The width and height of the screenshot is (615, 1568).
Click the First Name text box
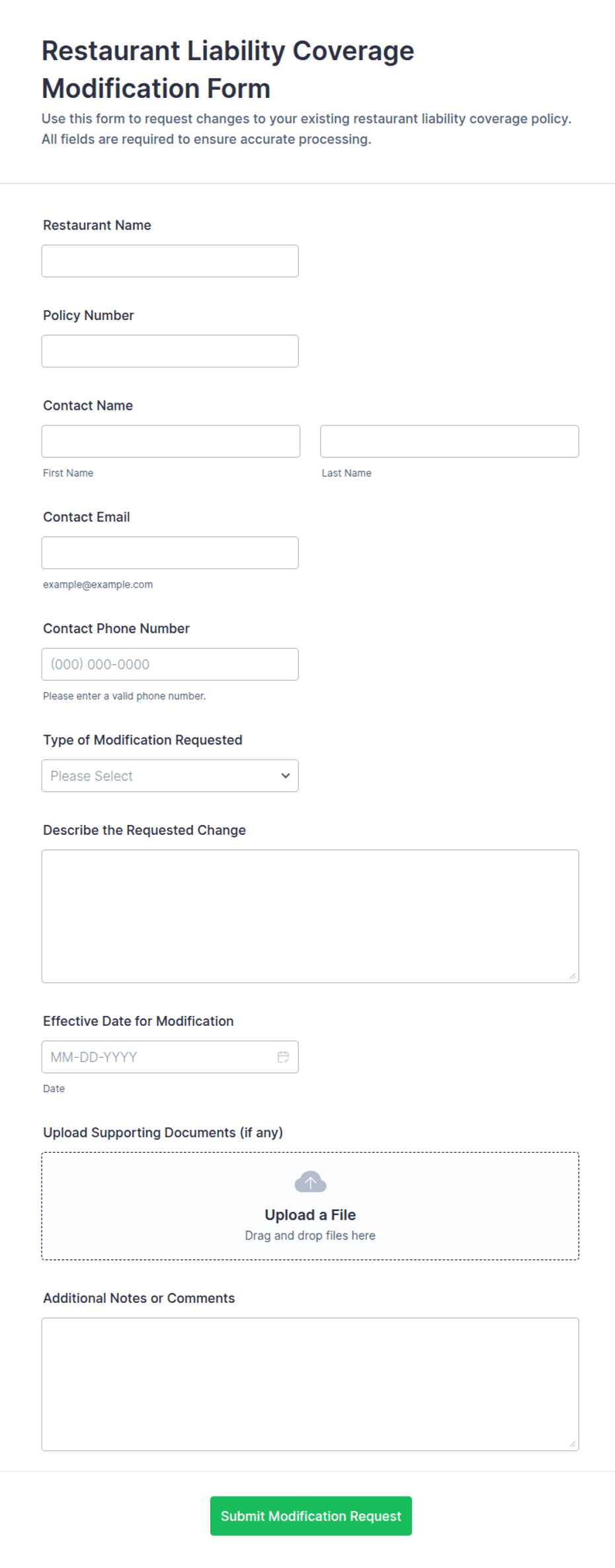tap(171, 441)
